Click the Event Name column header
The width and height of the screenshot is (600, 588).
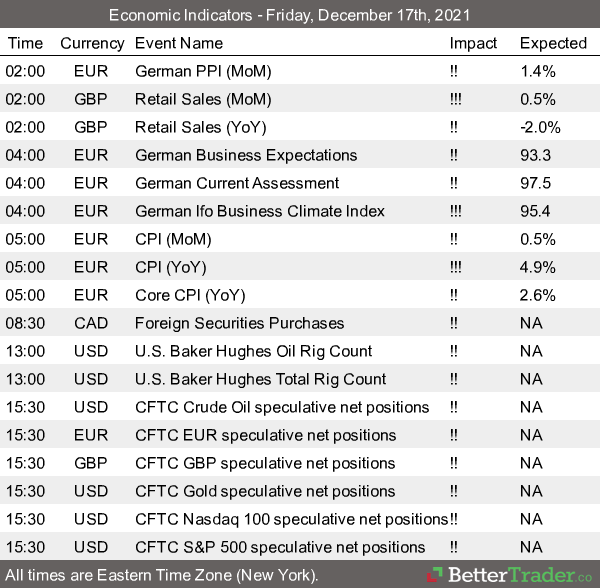pyautogui.click(x=179, y=43)
